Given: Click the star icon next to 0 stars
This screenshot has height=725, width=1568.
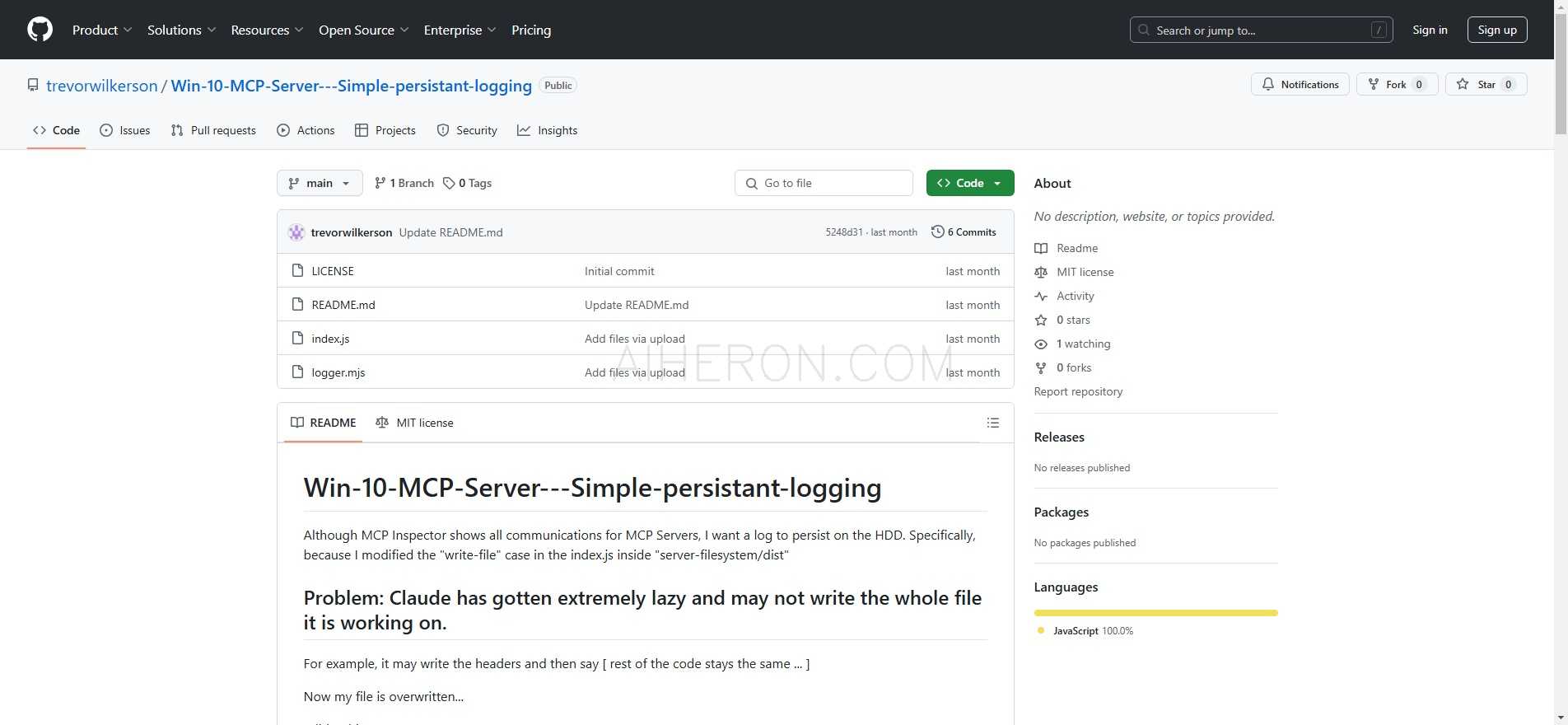Looking at the screenshot, I should pos(1041,320).
